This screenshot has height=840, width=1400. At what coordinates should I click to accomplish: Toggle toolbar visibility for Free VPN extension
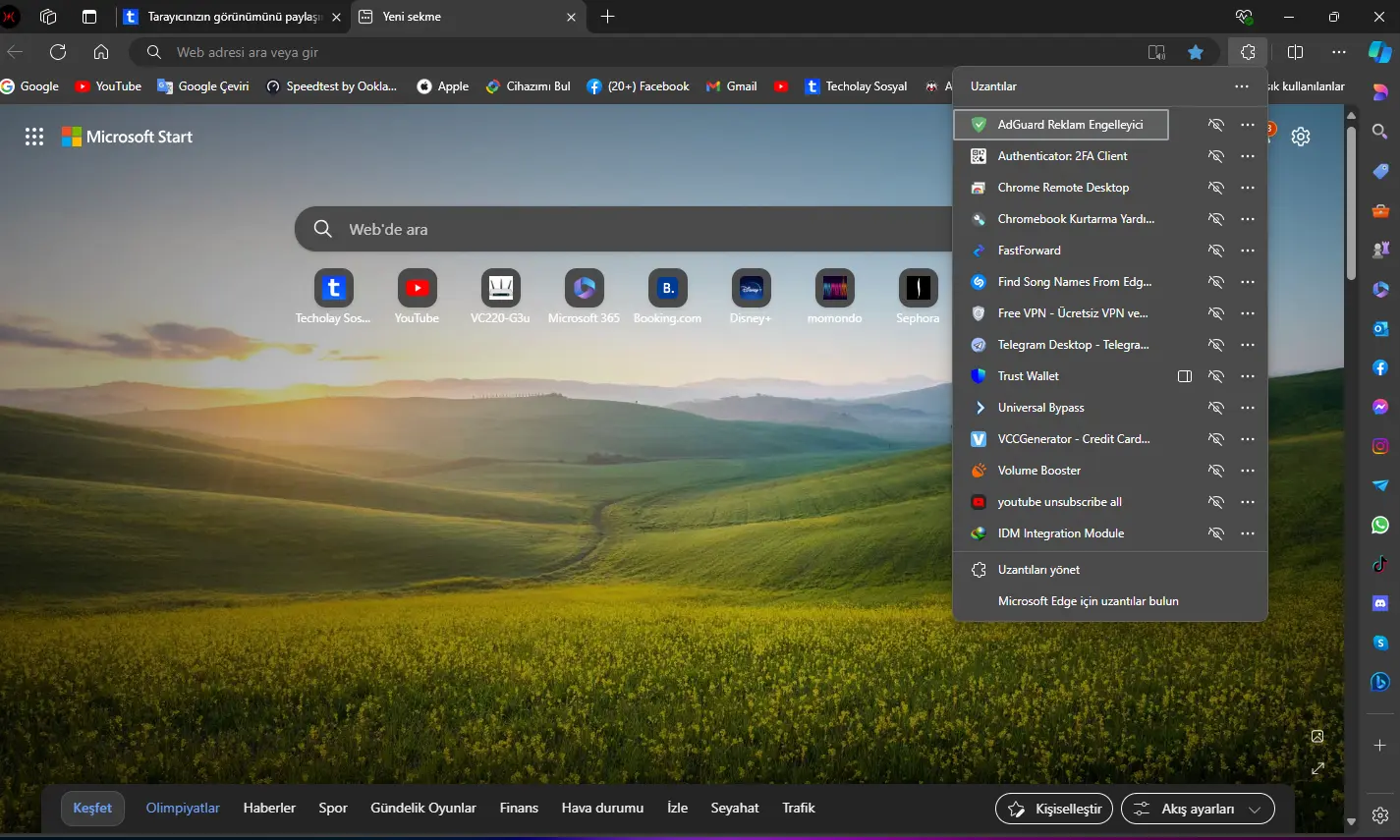pyautogui.click(x=1216, y=313)
